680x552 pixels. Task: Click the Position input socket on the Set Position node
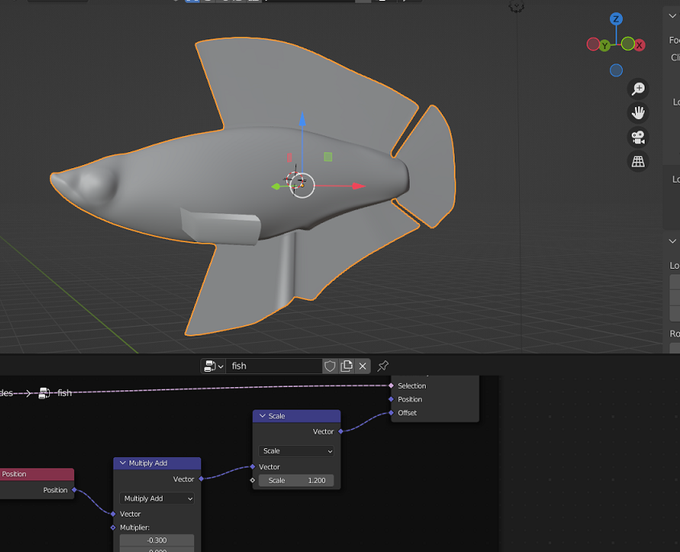[391, 399]
